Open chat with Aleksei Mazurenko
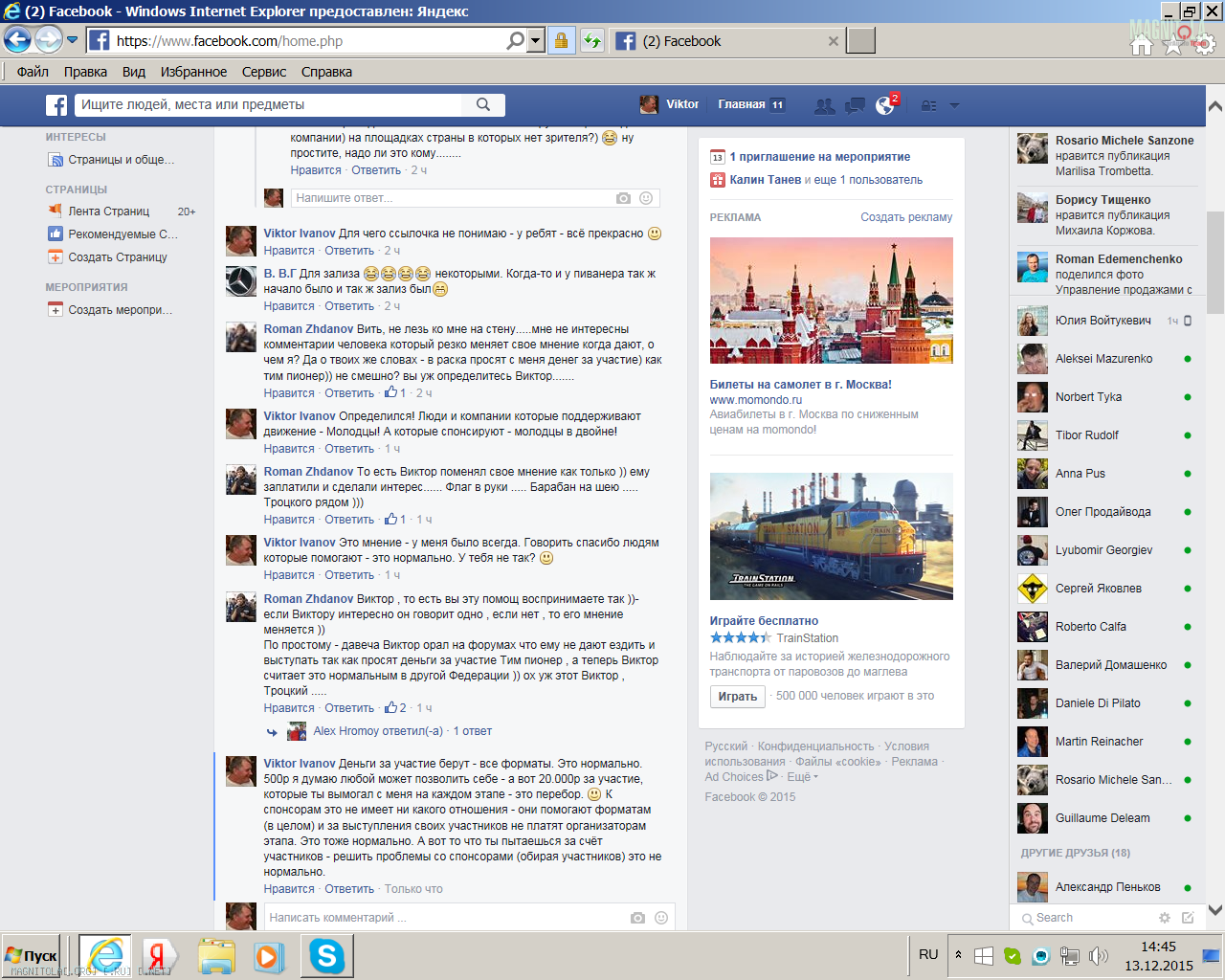The height and width of the screenshot is (980, 1225). (1105, 359)
